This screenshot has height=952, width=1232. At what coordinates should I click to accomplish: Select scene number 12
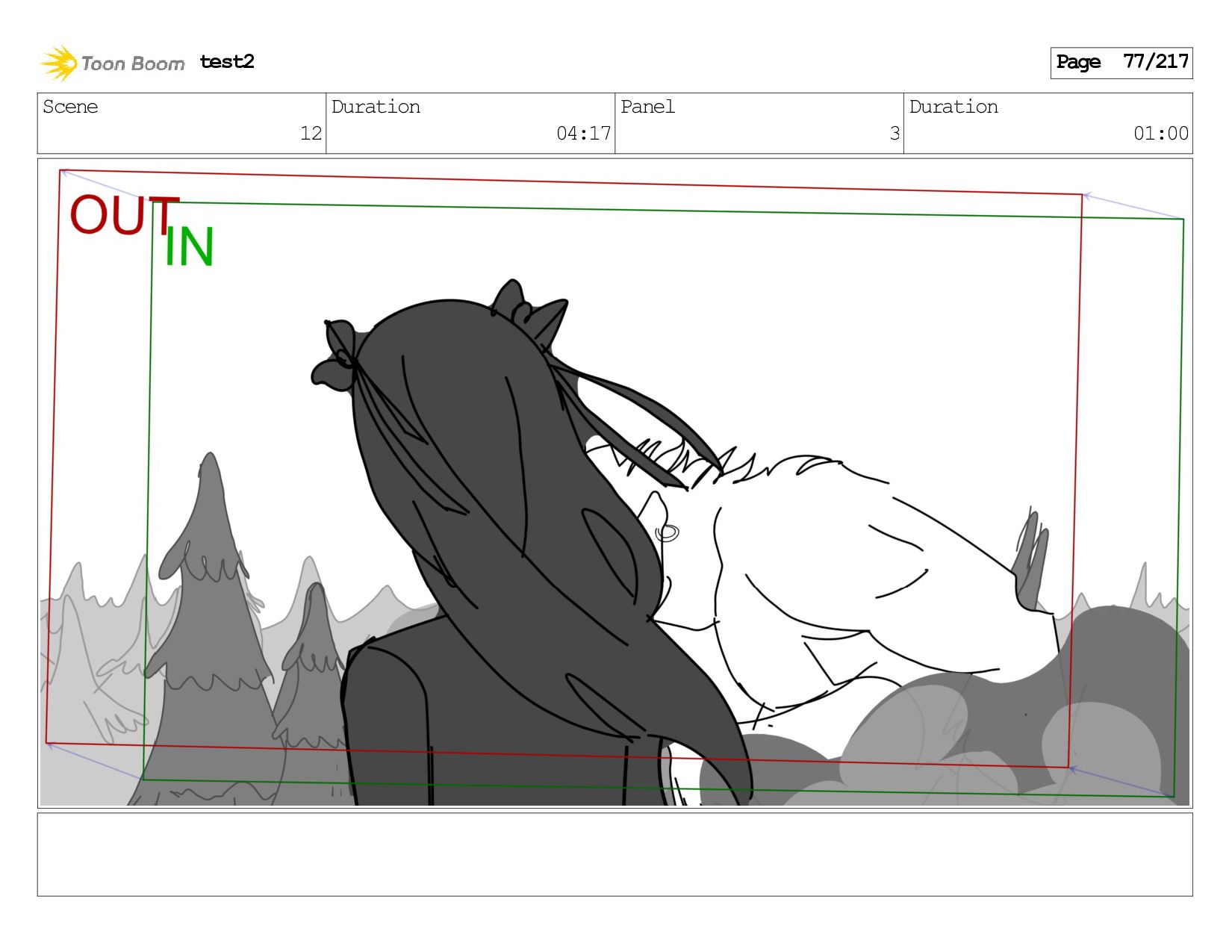(x=311, y=134)
